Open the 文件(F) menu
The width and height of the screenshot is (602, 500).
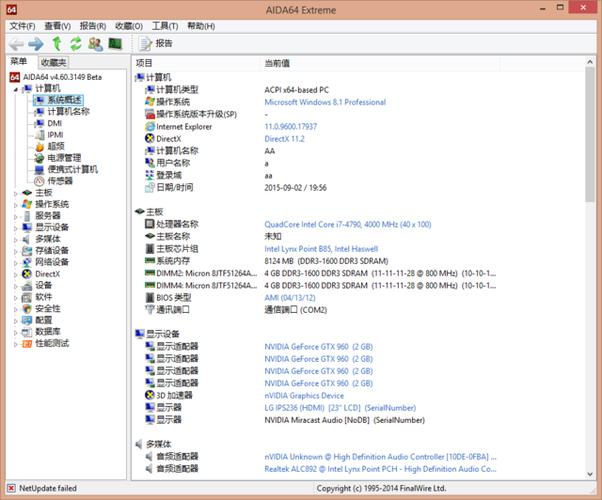click(22, 26)
